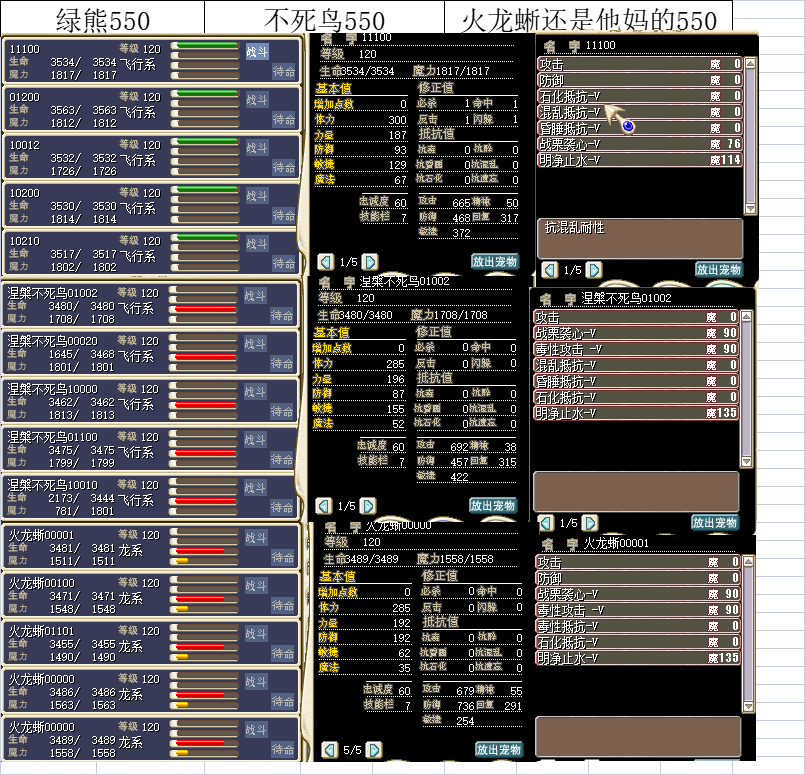Click scroll-down arrow in 涅槃不死鸟01002 skill list
The width and height of the screenshot is (805, 775).
point(746,461)
